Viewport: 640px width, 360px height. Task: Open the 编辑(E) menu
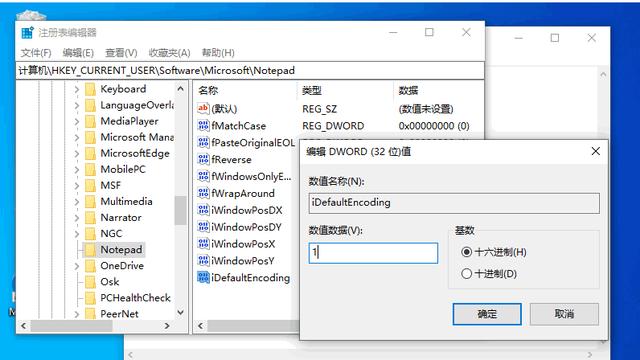[x=78, y=53]
